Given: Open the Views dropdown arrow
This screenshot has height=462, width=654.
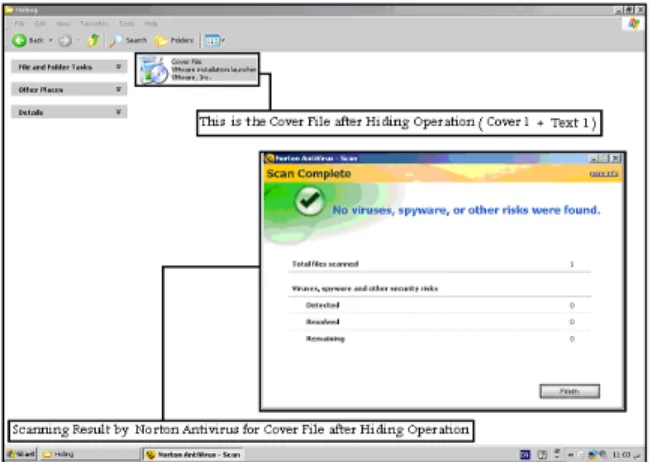Looking at the screenshot, I should pyautogui.click(x=223, y=40).
